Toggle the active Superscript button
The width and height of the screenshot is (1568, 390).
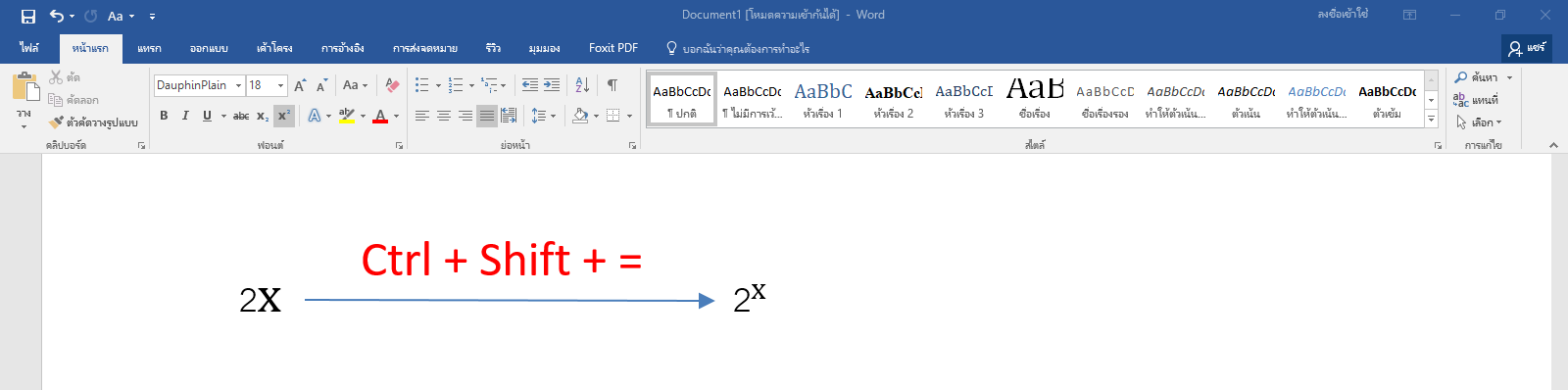(x=283, y=116)
